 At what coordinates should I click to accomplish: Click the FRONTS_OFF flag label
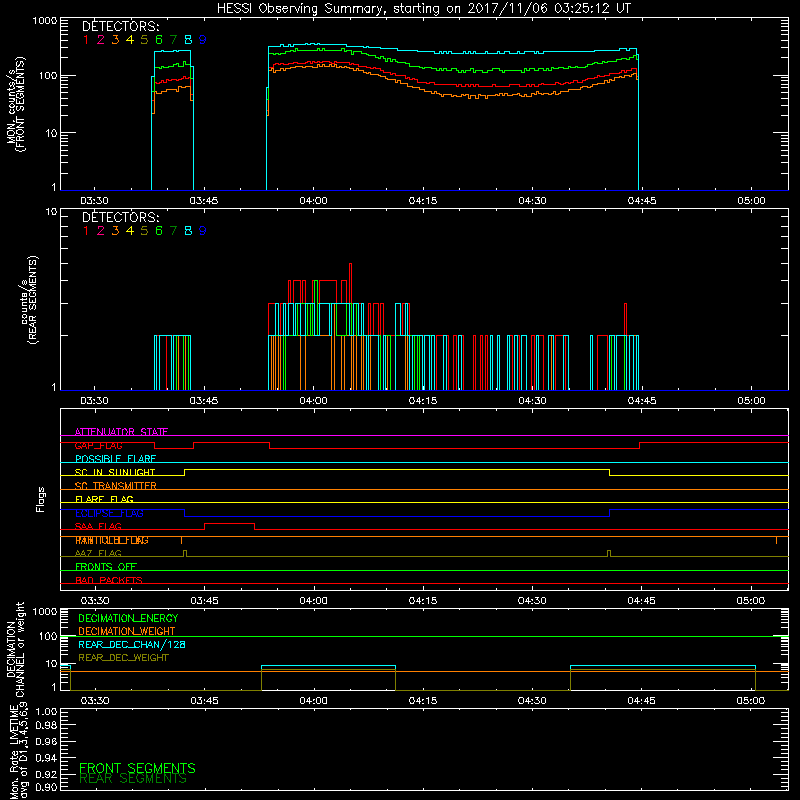coord(106,566)
